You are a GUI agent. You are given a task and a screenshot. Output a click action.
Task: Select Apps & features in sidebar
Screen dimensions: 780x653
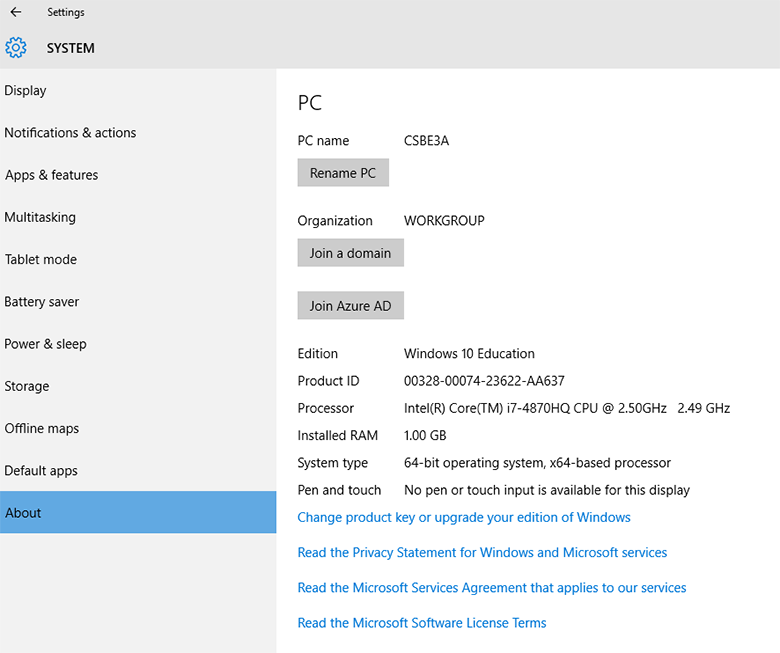[138, 175]
